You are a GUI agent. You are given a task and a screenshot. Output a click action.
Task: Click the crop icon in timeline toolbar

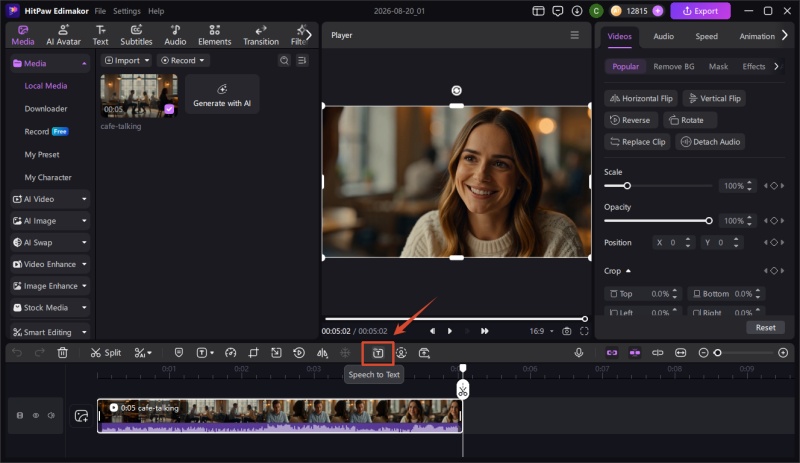click(254, 353)
